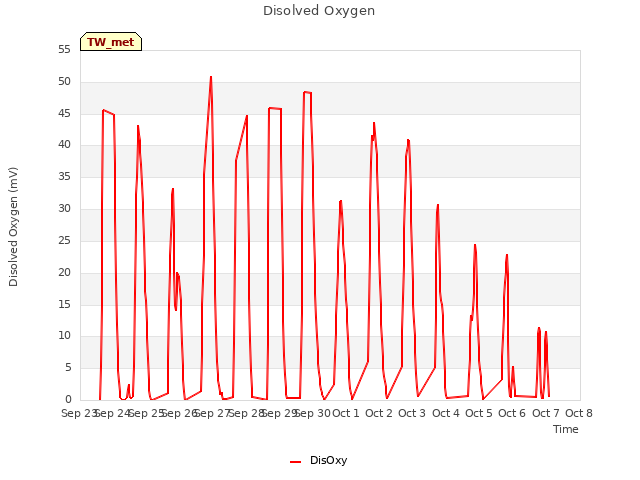Click the 35 y-axis tick value
This screenshot has height=480, width=640.
point(64,176)
